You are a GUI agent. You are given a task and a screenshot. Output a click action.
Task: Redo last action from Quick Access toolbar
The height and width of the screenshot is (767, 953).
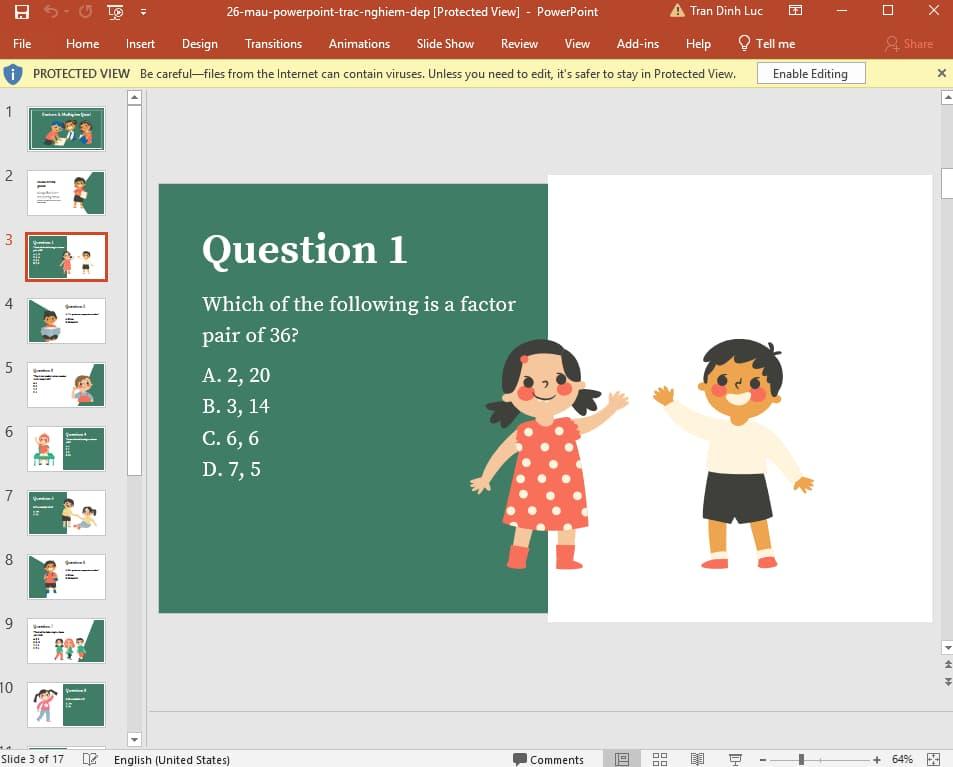tap(85, 12)
